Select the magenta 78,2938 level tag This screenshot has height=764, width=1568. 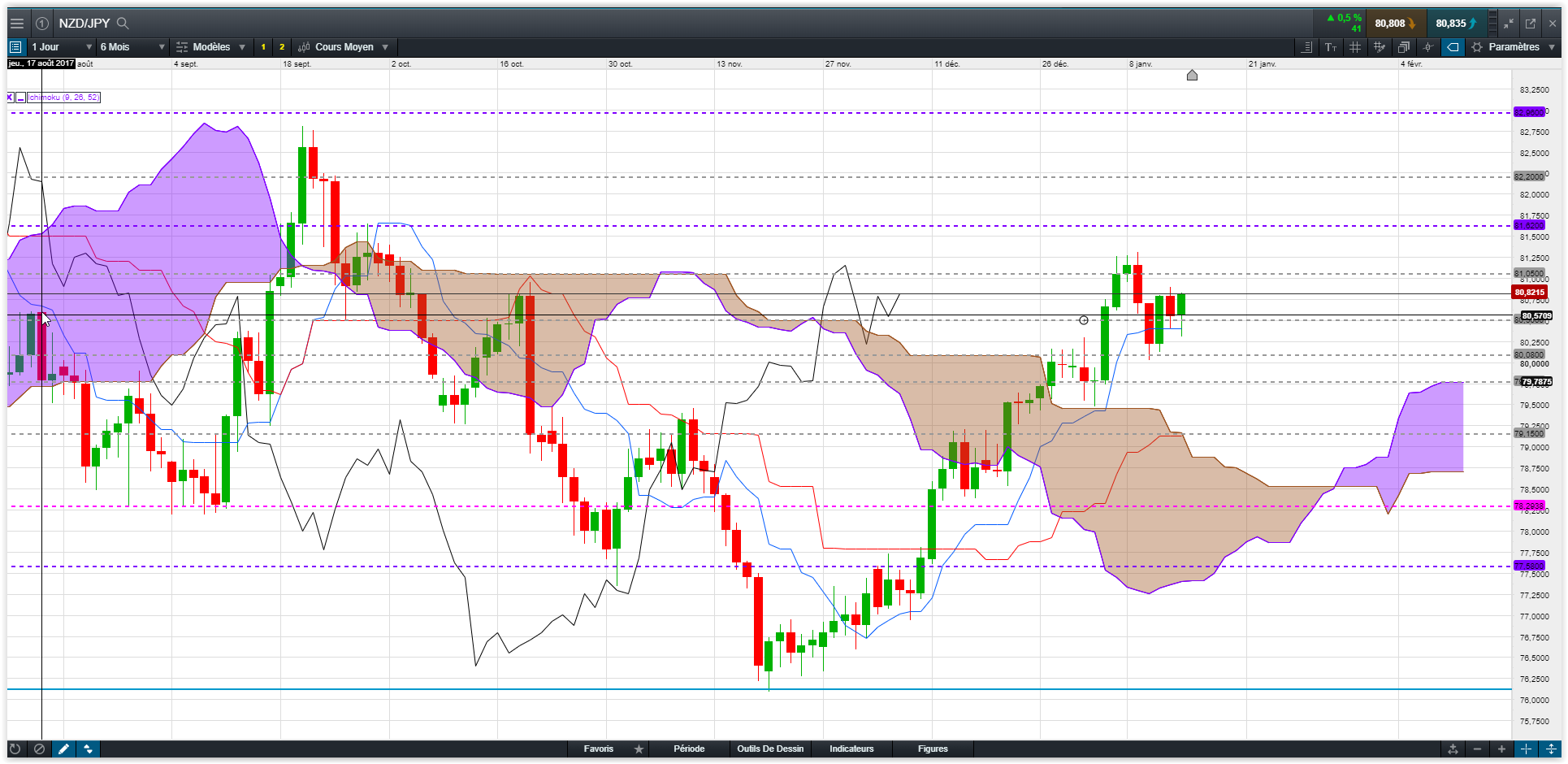point(1529,506)
